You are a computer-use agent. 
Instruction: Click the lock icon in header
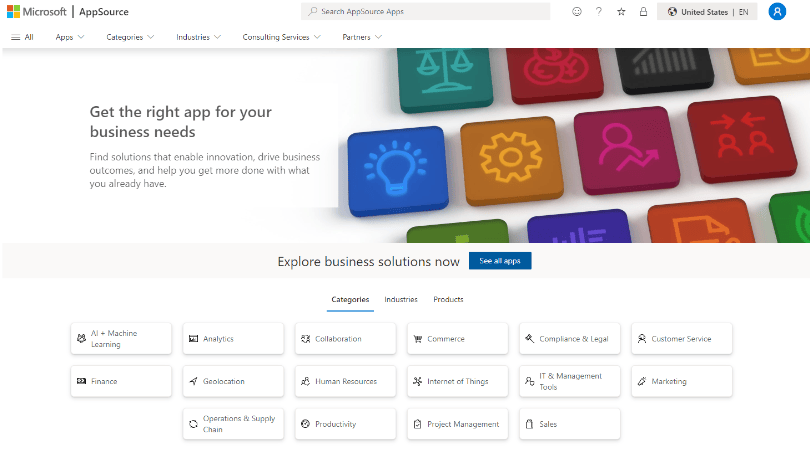point(643,12)
